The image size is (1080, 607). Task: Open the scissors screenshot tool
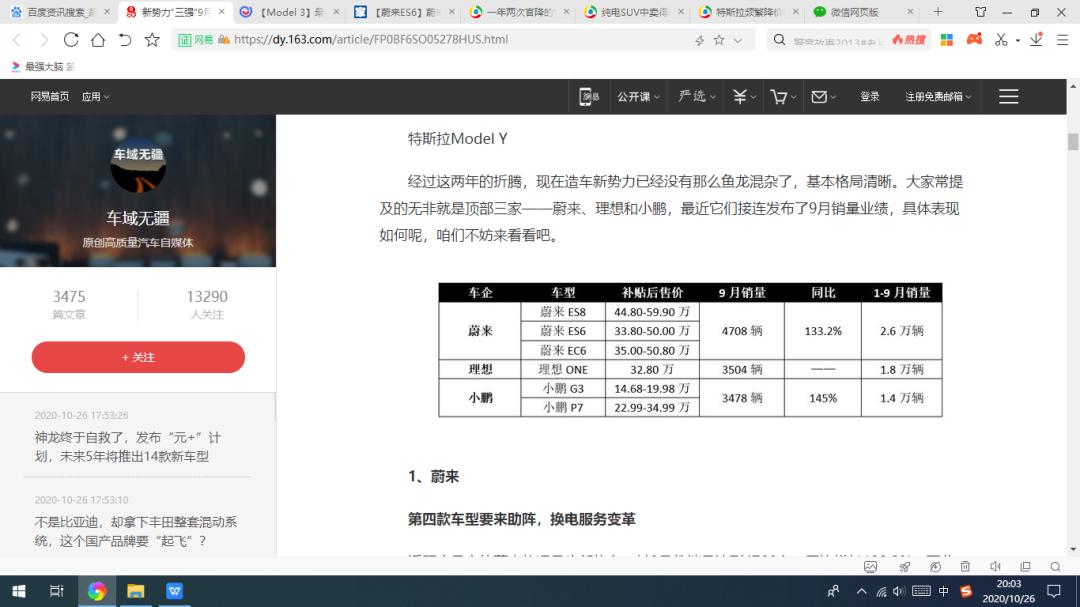point(1002,40)
